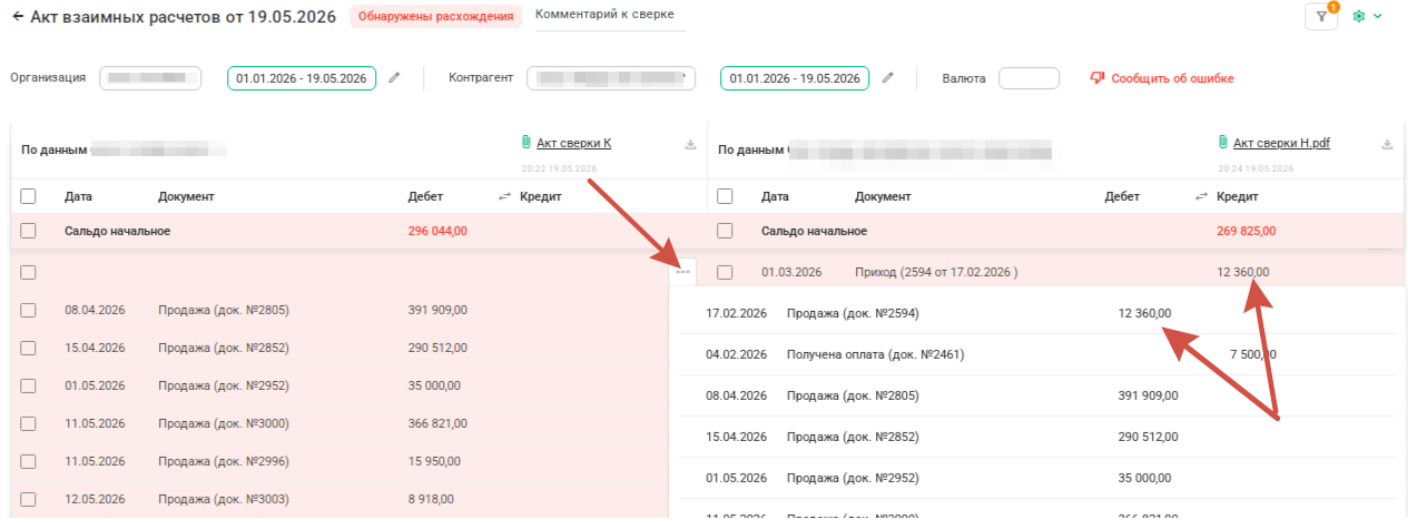The image size is (1408, 524).
Task: Click the right table Кредит column header
Action: tap(1238, 197)
